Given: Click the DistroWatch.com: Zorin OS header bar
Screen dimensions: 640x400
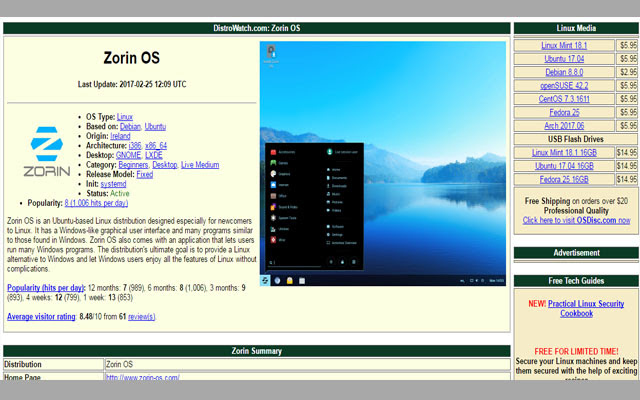Looking at the screenshot, I should [257, 28].
